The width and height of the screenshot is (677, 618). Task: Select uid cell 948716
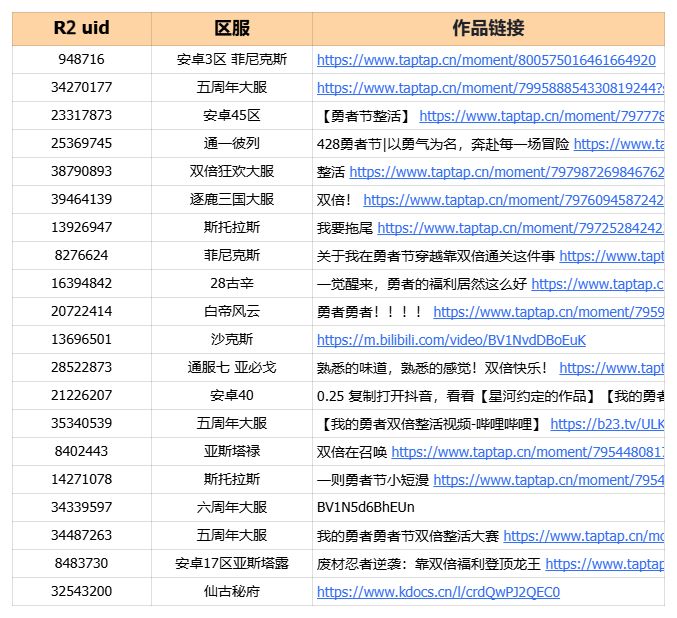(82, 60)
